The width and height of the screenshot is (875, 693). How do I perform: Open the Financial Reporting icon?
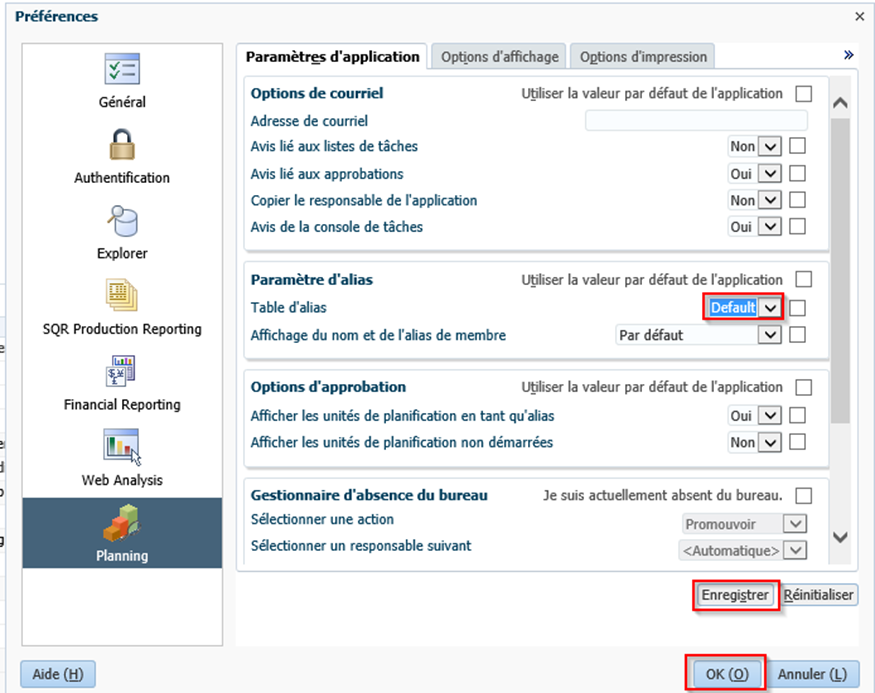(x=122, y=372)
